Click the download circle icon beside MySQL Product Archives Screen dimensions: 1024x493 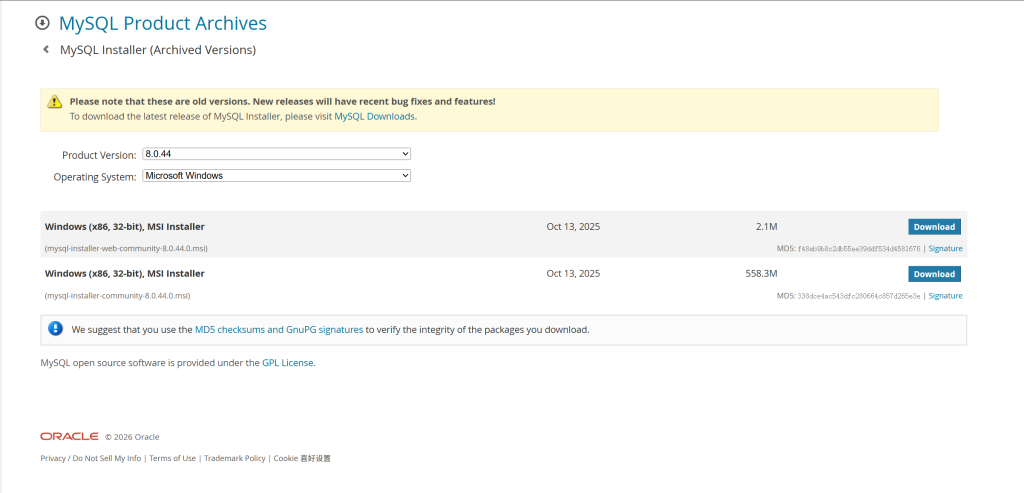[42, 24]
